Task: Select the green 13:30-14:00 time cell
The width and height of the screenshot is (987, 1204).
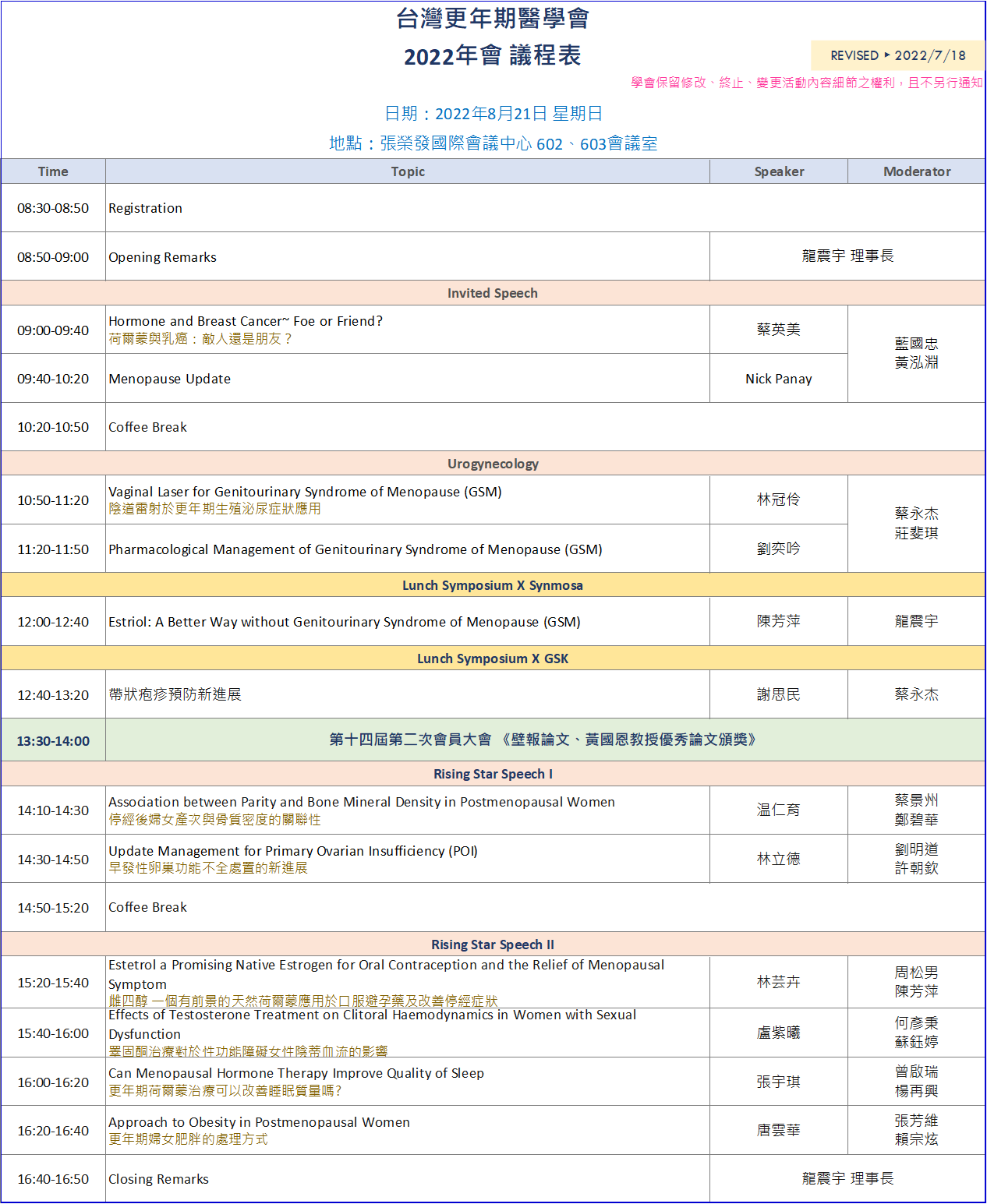Action: click(53, 740)
